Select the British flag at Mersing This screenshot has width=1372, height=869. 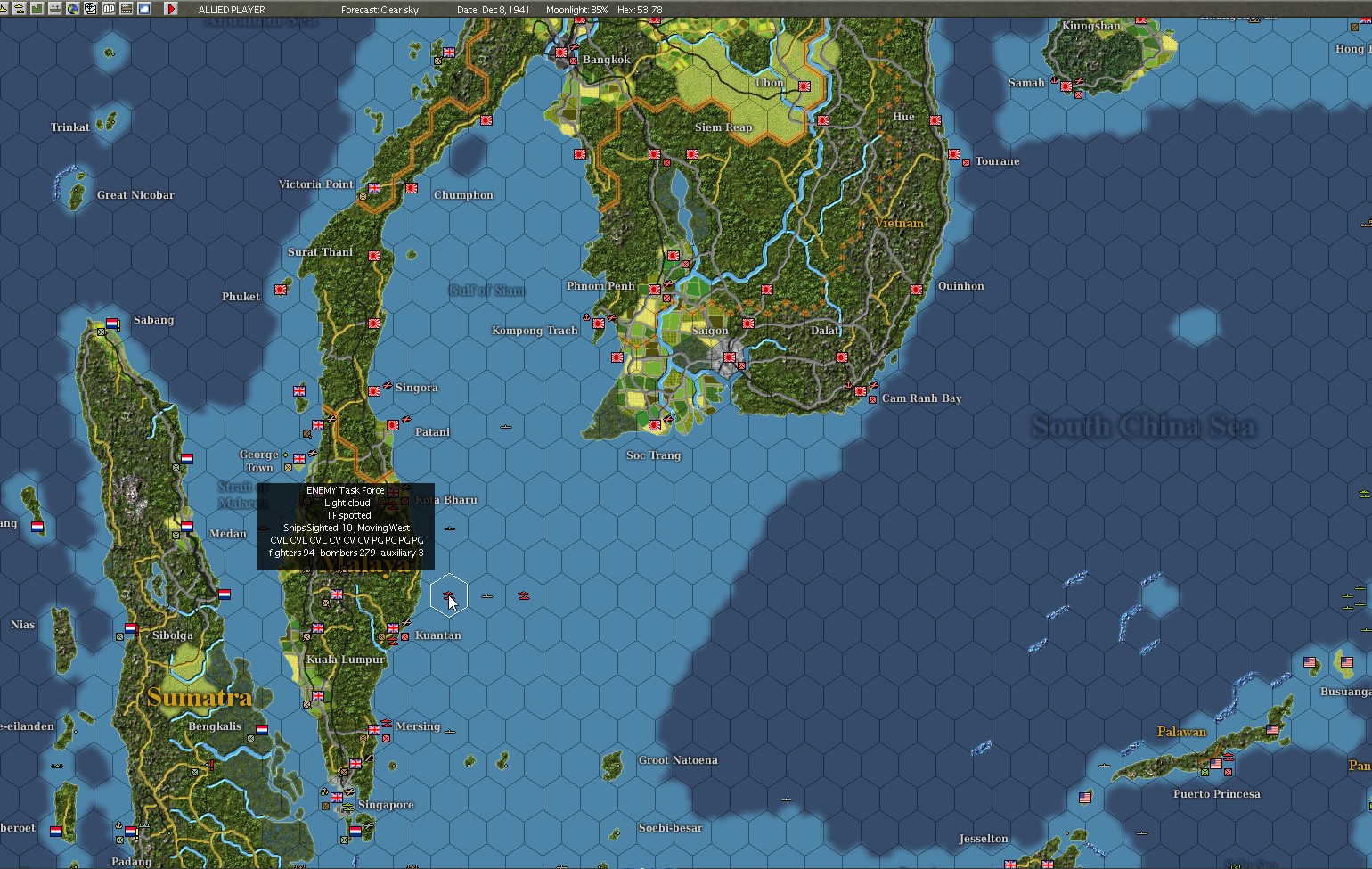(375, 730)
